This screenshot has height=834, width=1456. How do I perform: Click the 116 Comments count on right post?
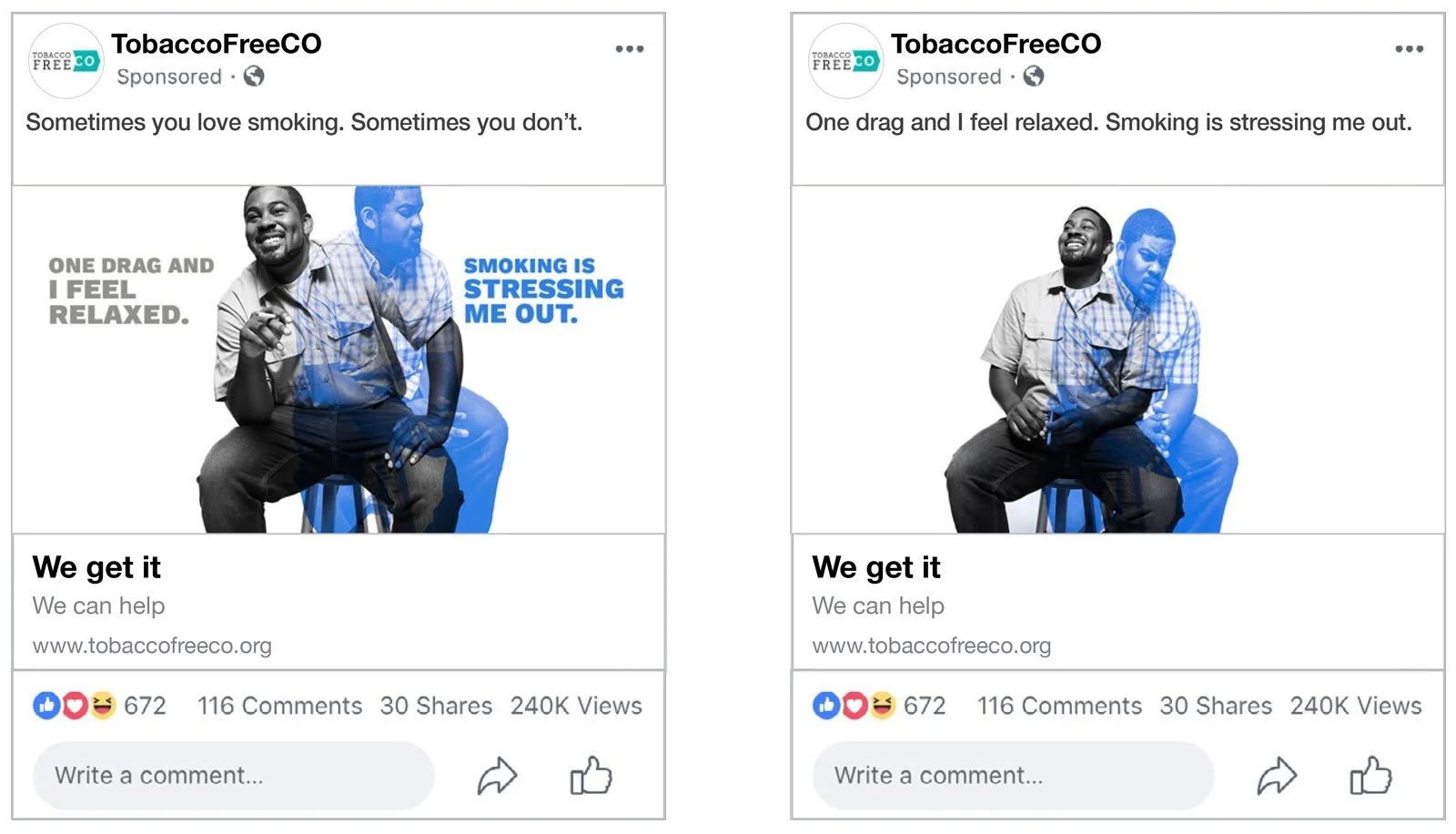1058,705
